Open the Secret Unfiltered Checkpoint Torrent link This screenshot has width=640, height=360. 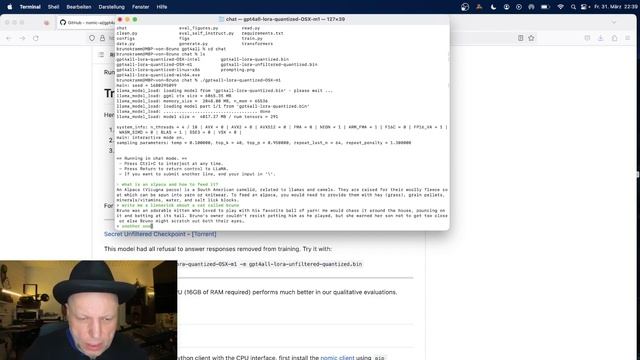160,234
